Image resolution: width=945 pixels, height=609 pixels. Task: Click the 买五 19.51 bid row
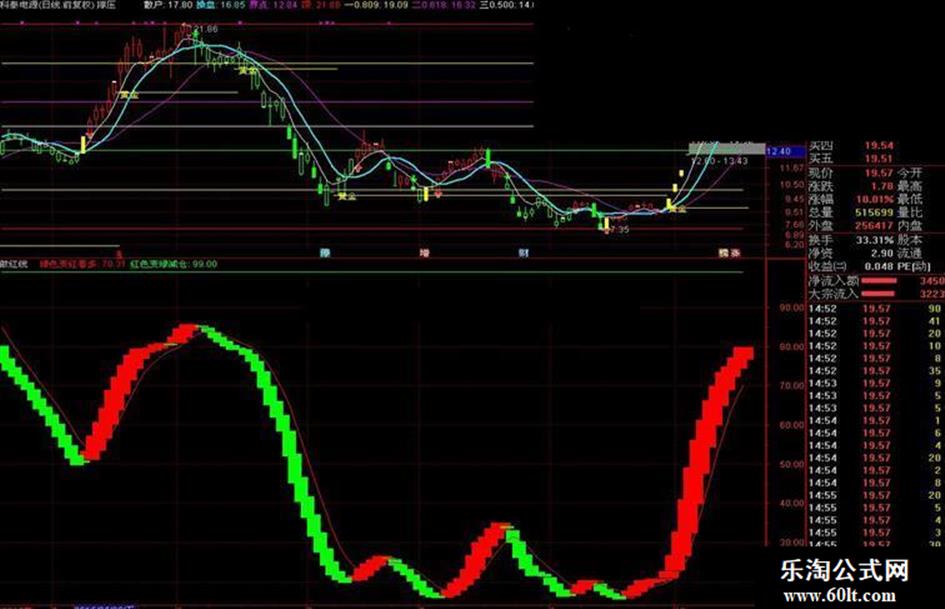pos(851,159)
